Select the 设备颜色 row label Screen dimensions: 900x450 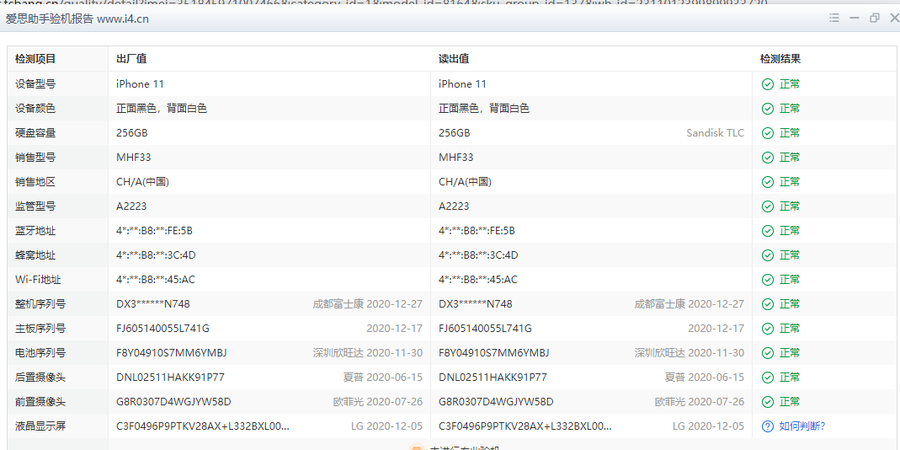pyautogui.click(x=36, y=108)
